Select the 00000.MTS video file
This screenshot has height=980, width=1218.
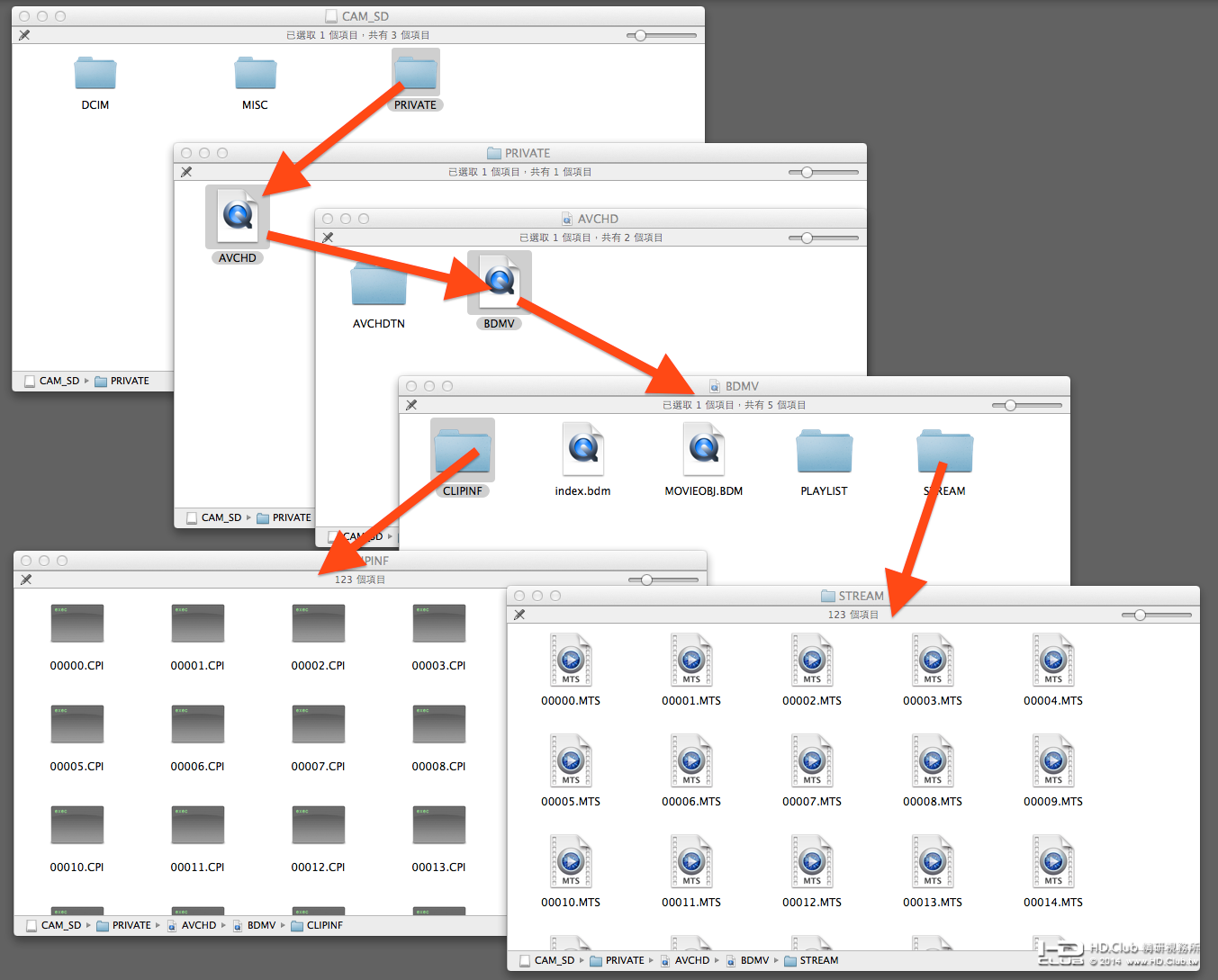coord(571,660)
